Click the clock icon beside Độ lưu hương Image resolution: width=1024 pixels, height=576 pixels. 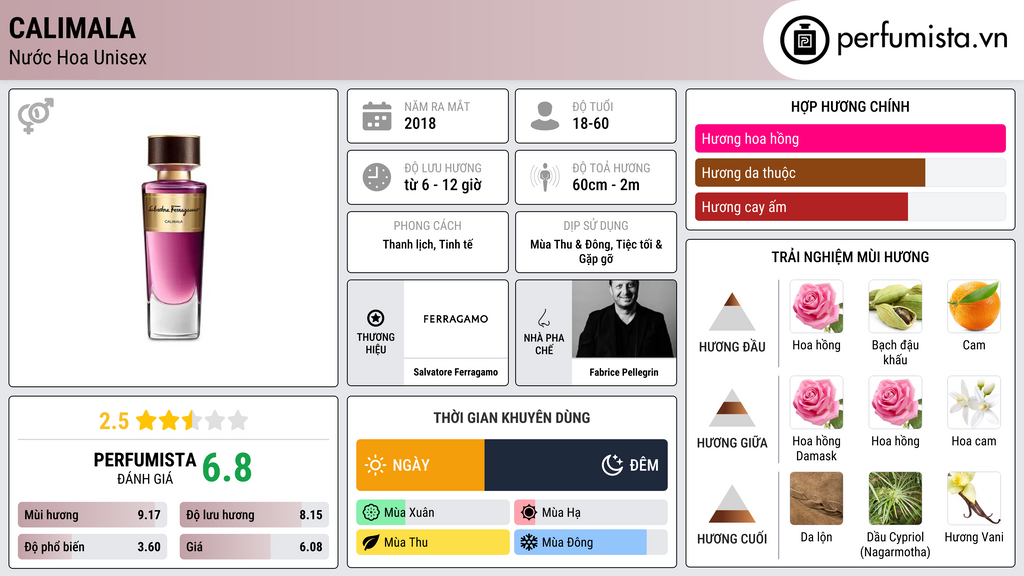pyautogui.click(x=377, y=177)
